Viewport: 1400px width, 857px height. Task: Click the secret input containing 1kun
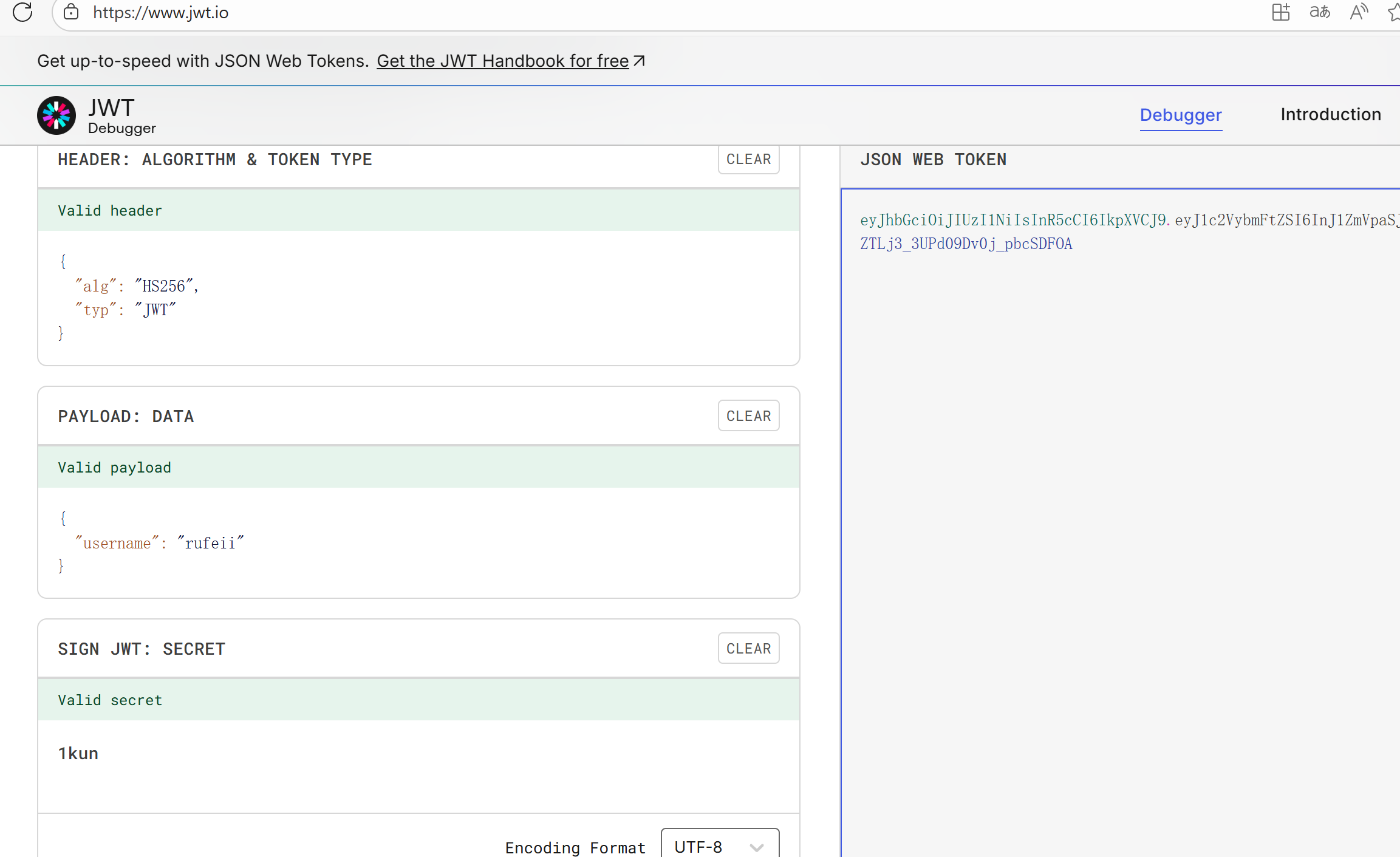pos(418,766)
